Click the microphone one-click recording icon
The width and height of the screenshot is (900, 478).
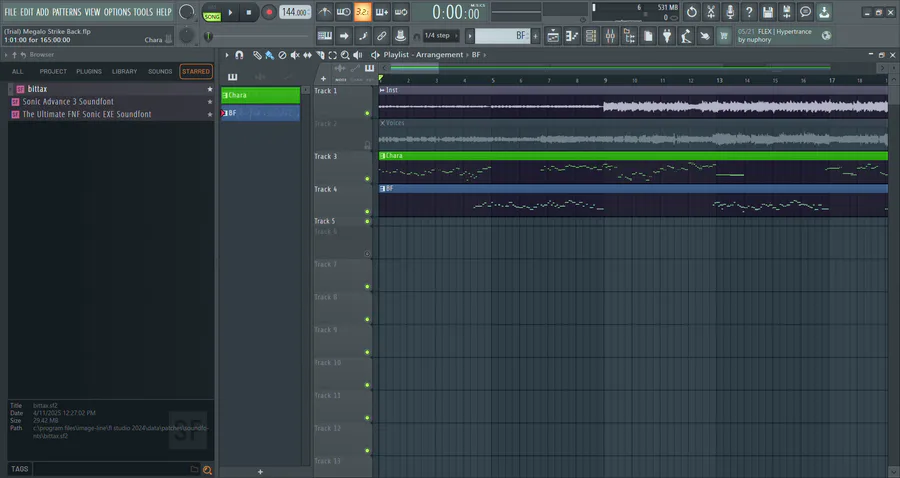730,12
